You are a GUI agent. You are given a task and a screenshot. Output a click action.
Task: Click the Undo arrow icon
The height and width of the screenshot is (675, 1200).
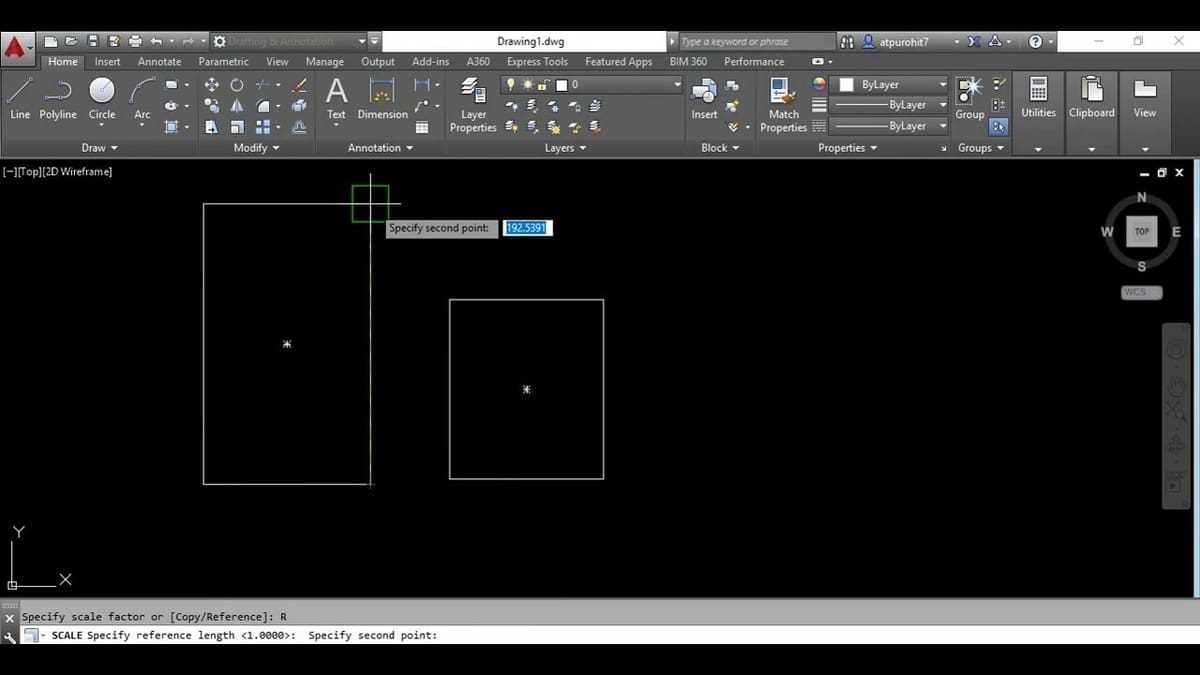point(156,41)
